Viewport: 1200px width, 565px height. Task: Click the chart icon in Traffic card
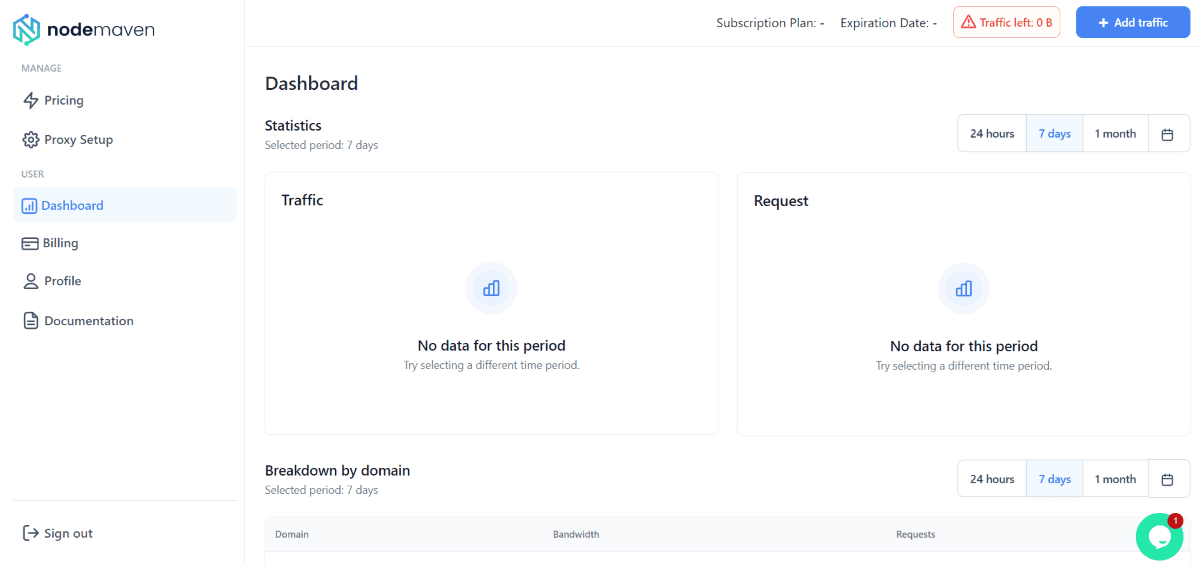(491, 288)
